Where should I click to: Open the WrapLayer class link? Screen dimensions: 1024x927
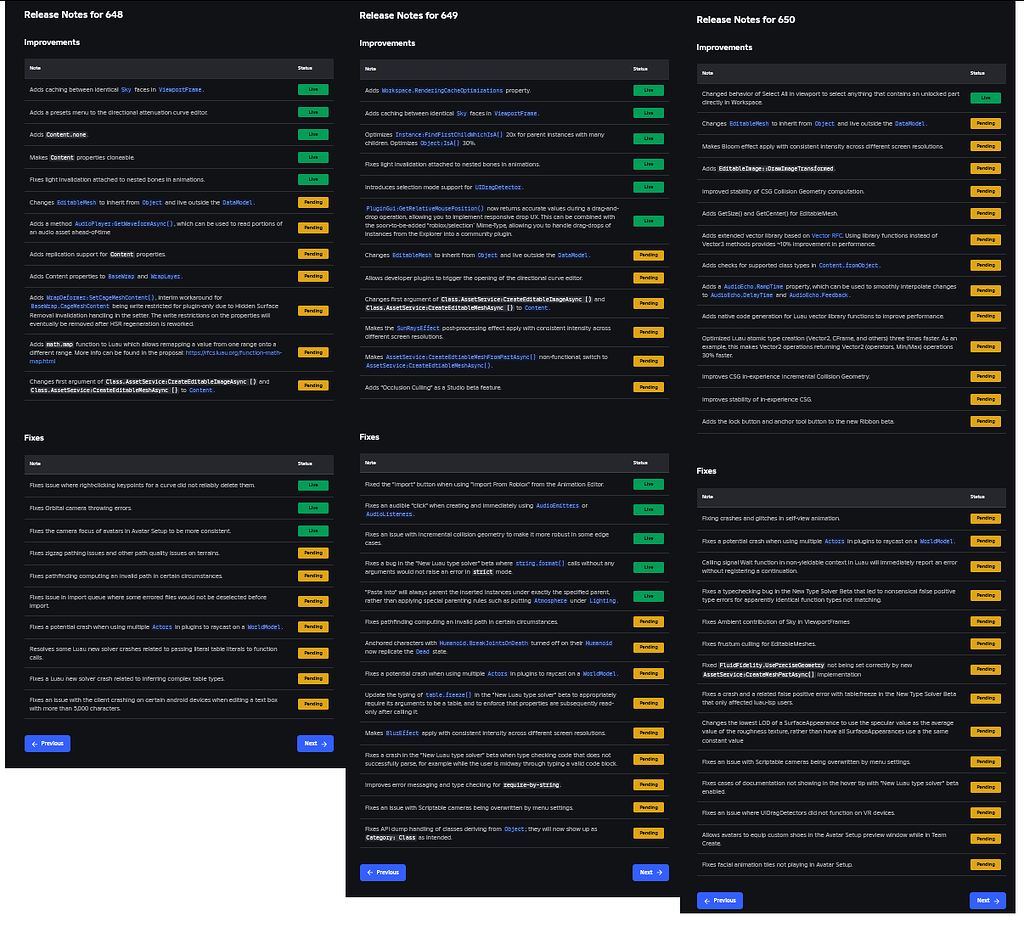pyautogui.click(x=166, y=276)
